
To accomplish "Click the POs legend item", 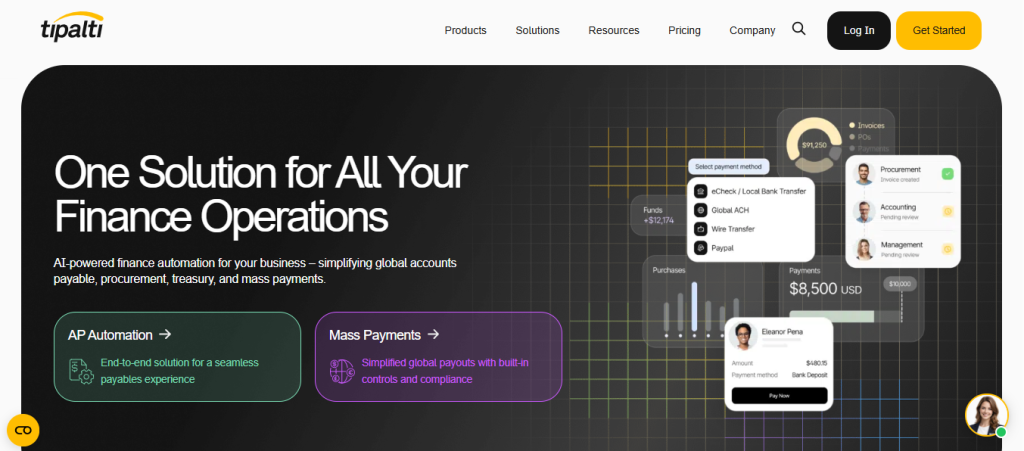I will coord(860,137).
